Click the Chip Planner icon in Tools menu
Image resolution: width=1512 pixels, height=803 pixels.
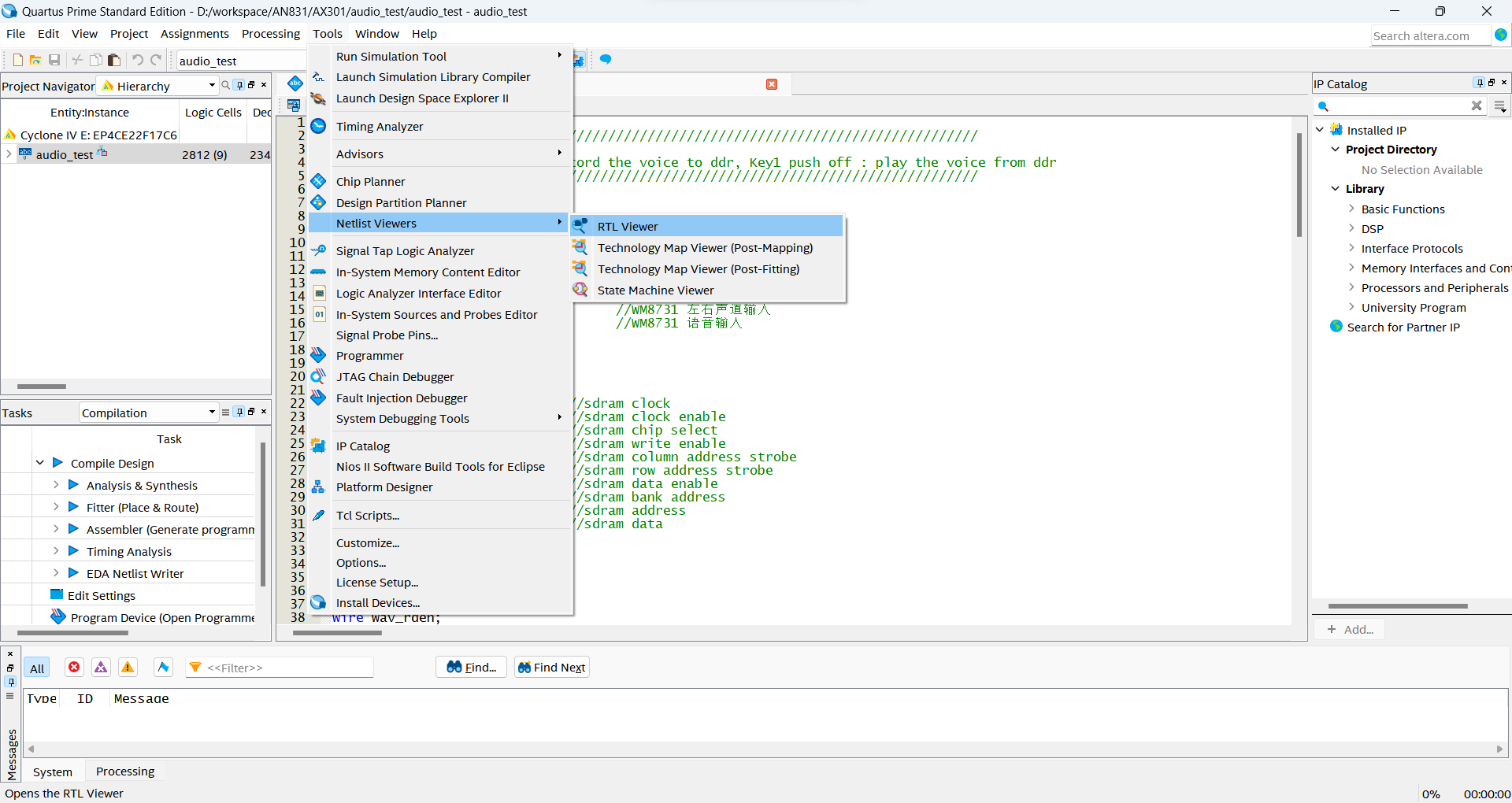tap(318, 181)
